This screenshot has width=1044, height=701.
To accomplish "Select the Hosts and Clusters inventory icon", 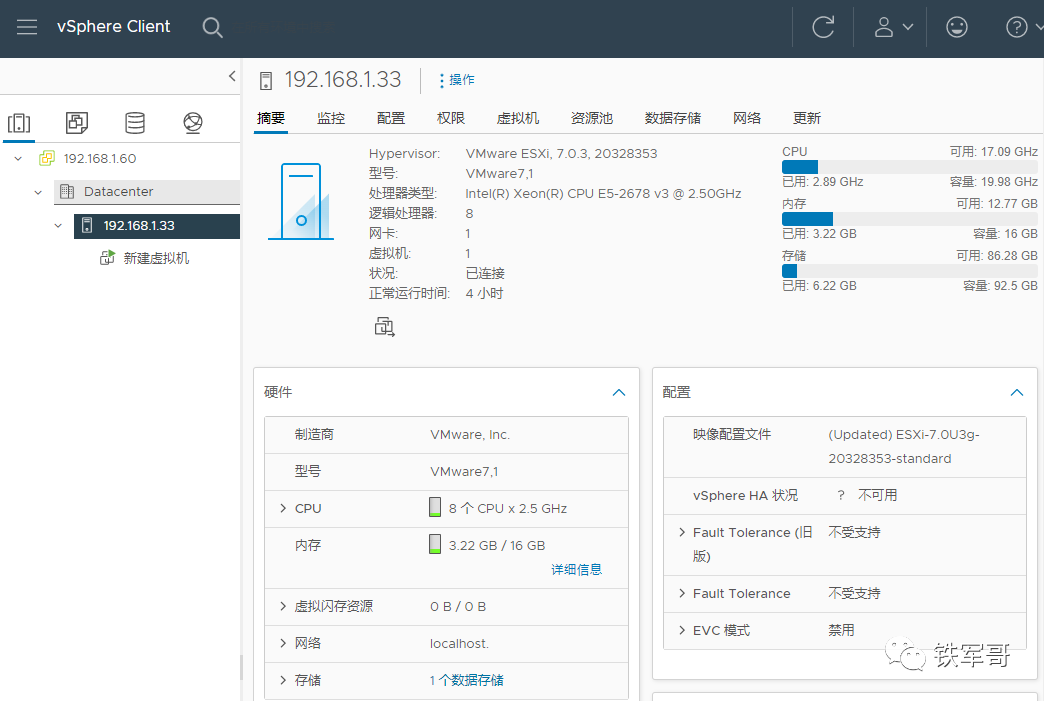I will click(20, 122).
